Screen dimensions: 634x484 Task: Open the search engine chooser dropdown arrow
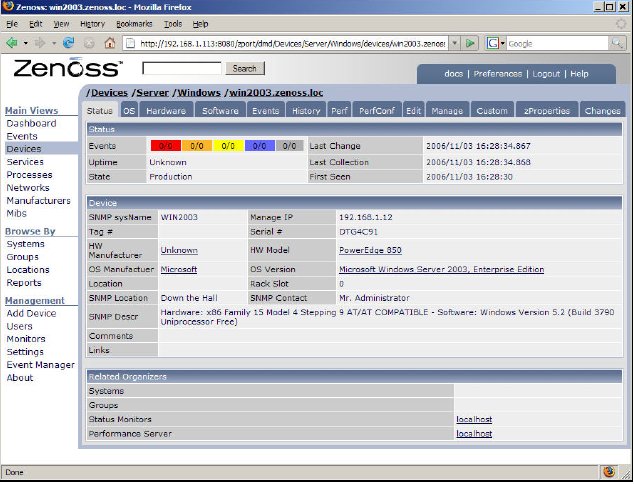(x=503, y=43)
